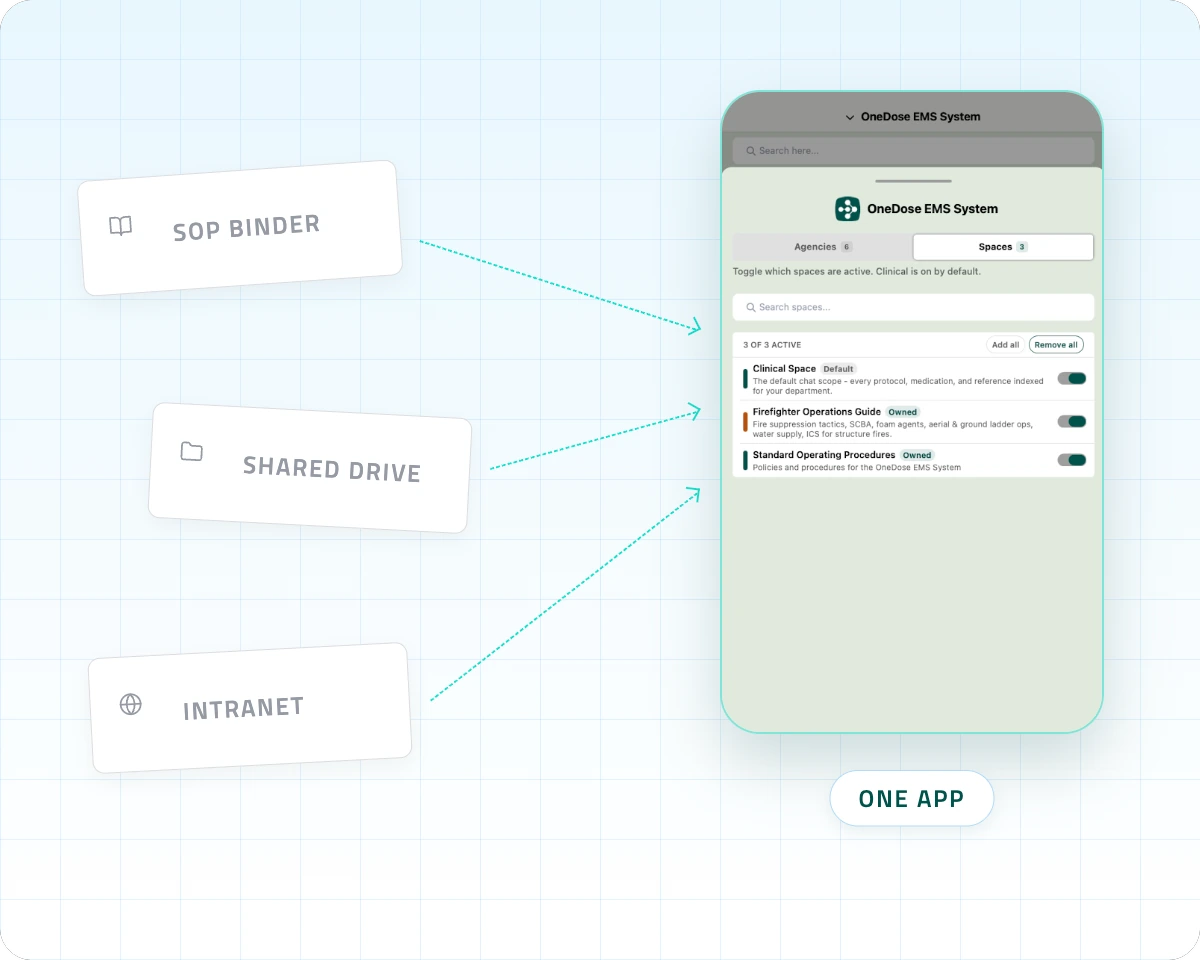Click the green color bar beside Clinical Space
The height and width of the screenshot is (960, 1200).
point(745,379)
